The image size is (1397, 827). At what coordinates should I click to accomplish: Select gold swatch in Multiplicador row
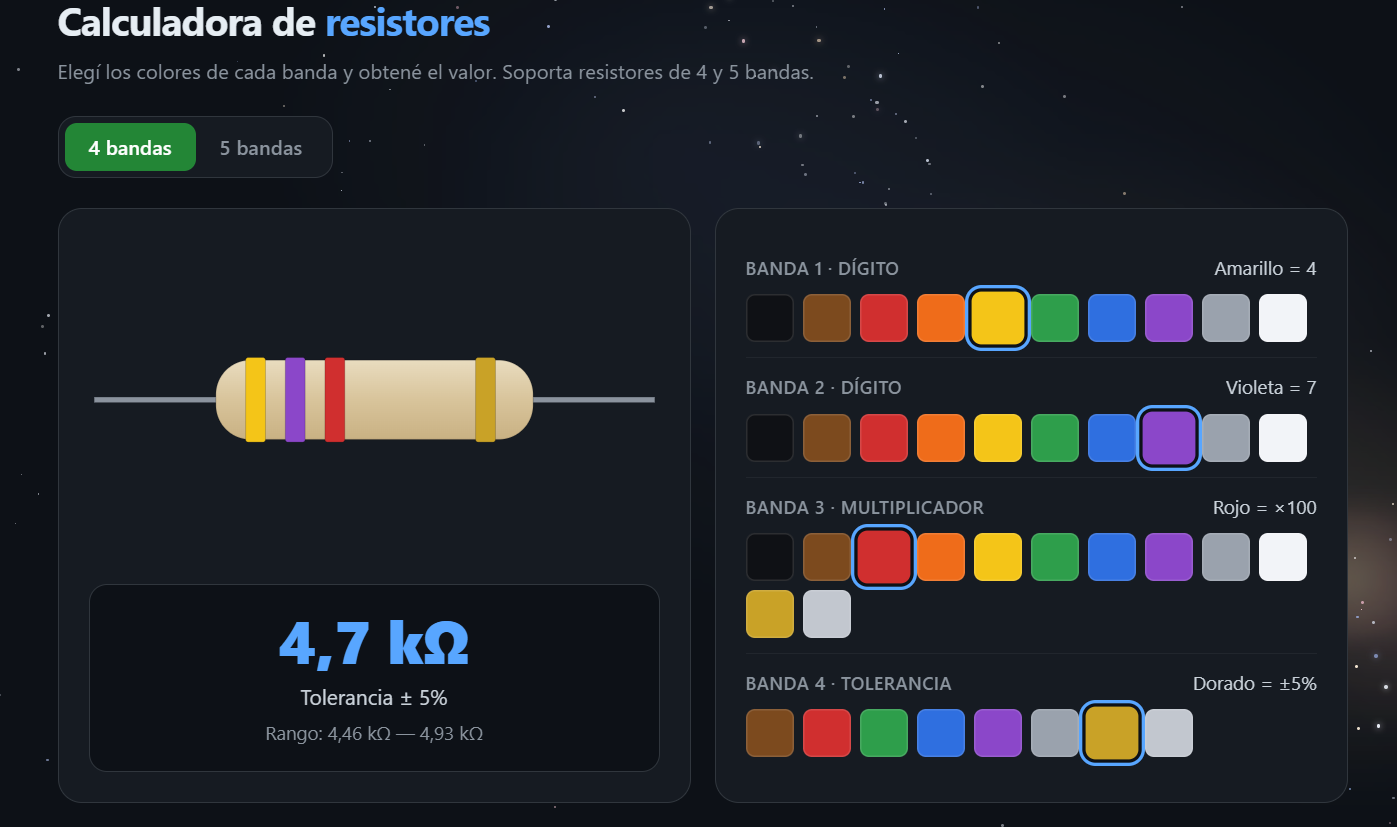[x=770, y=614]
